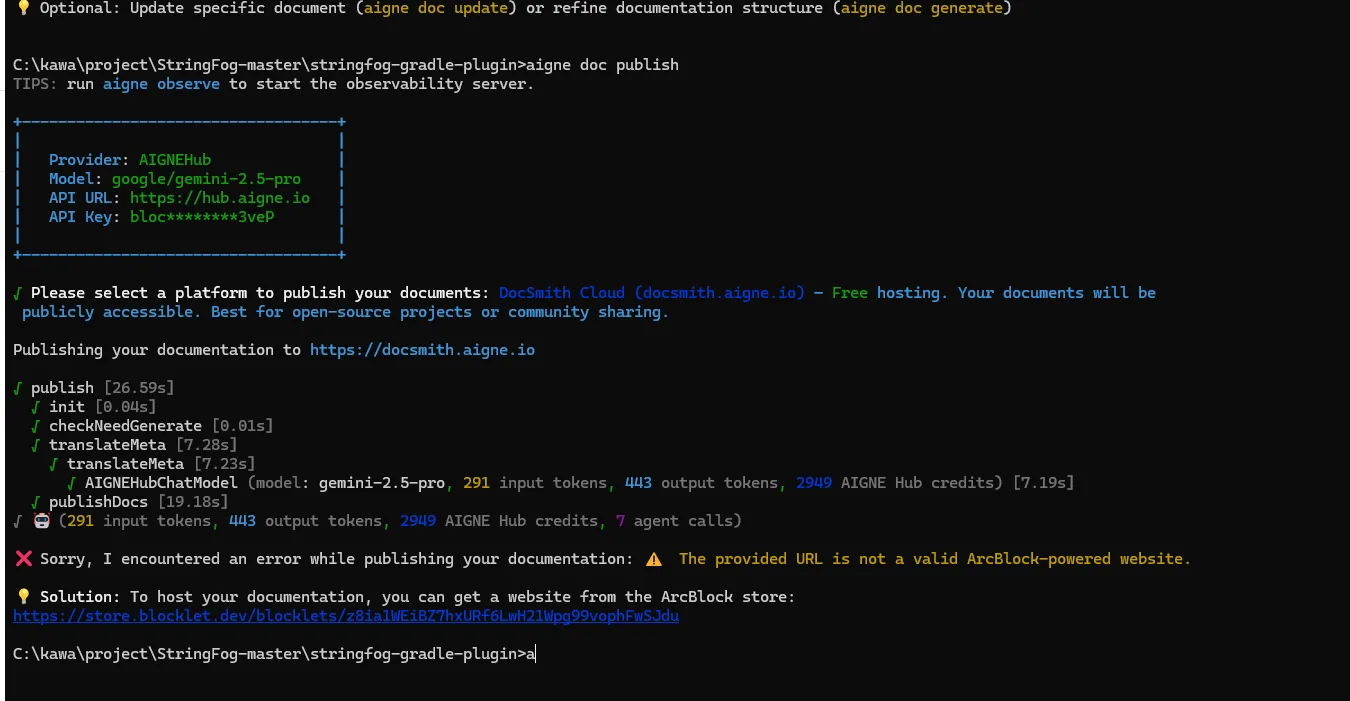This screenshot has width=1350, height=701.
Task: Click 'publicly accessible. Best for open-source' line
Action: [x=345, y=312]
